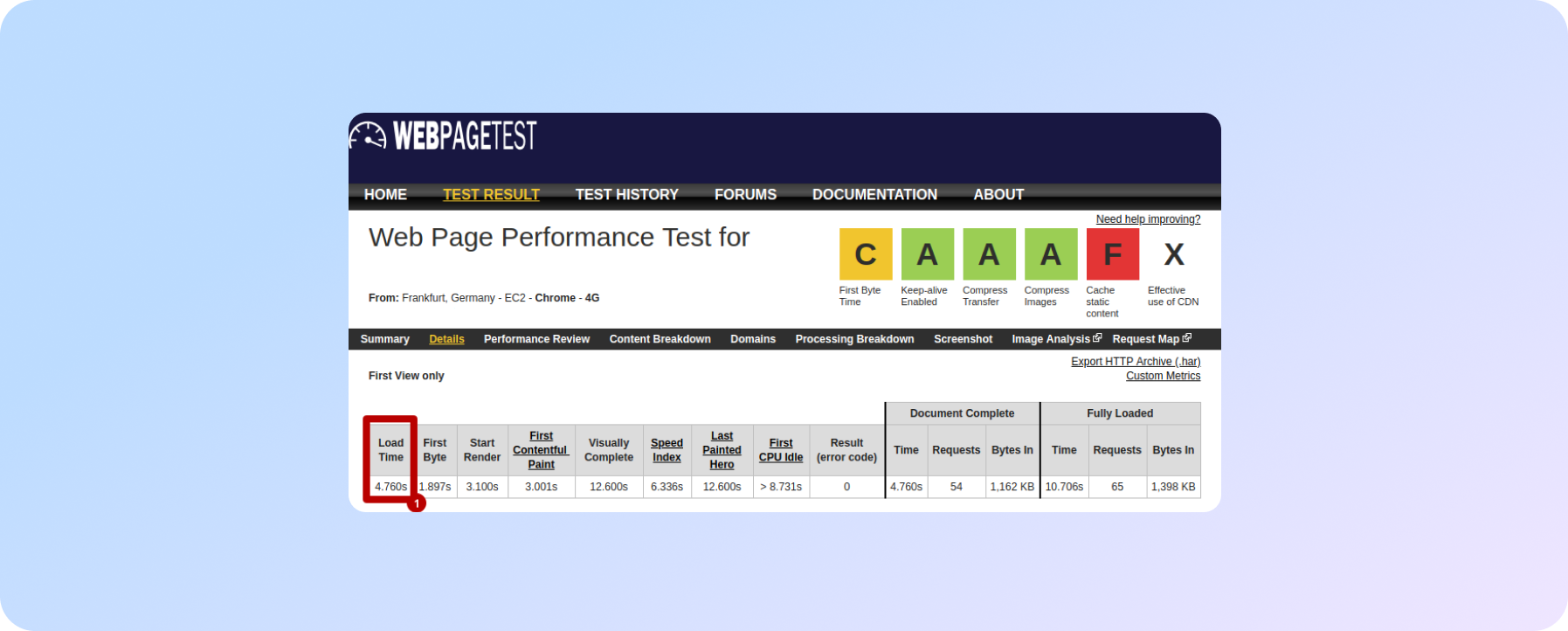The height and width of the screenshot is (631, 1568).
Task: Click the yellow C First Byte Time grade
Action: [866, 254]
